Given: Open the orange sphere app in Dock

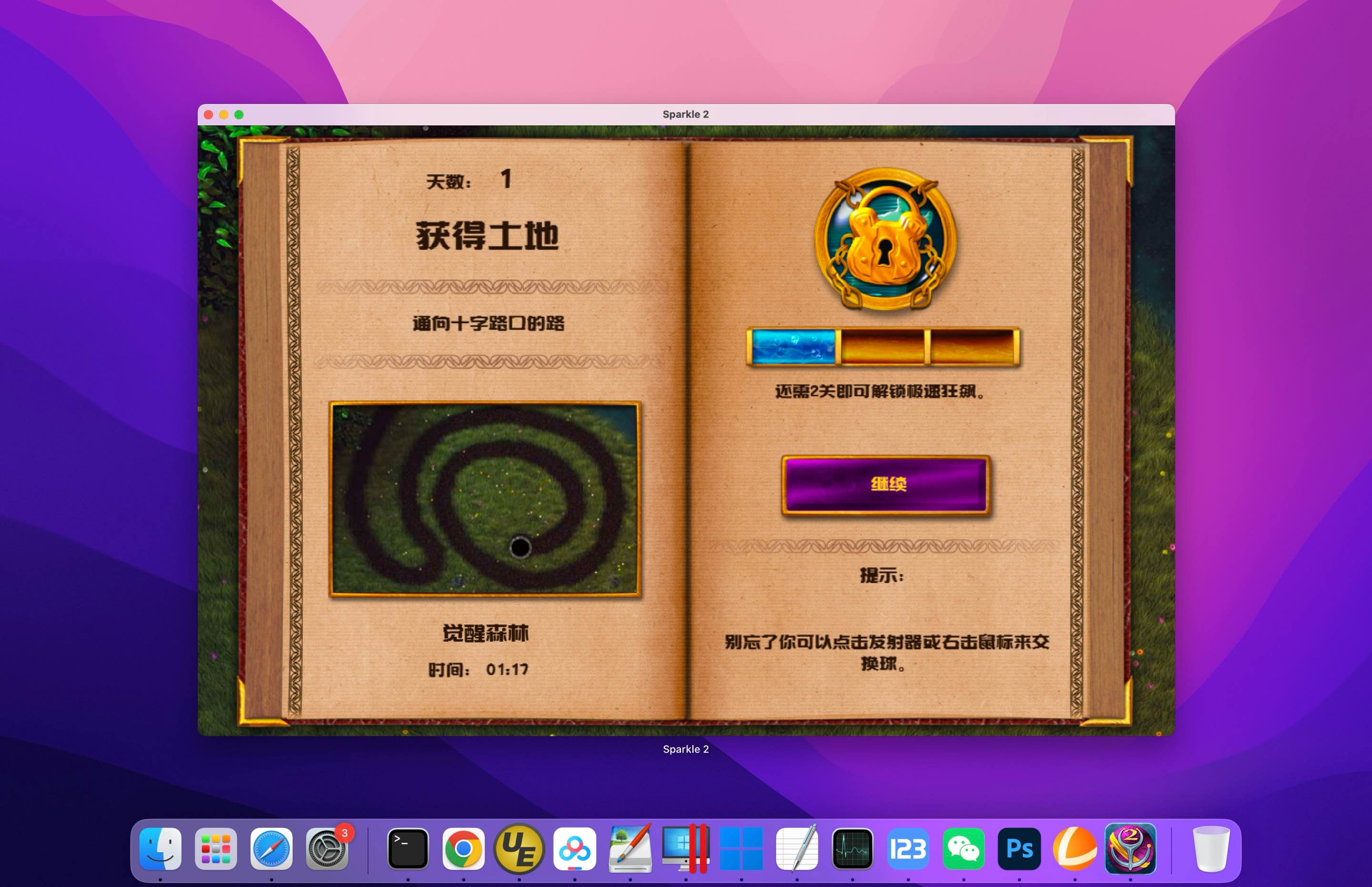Looking at the screenshot, I should point(1075,848).
